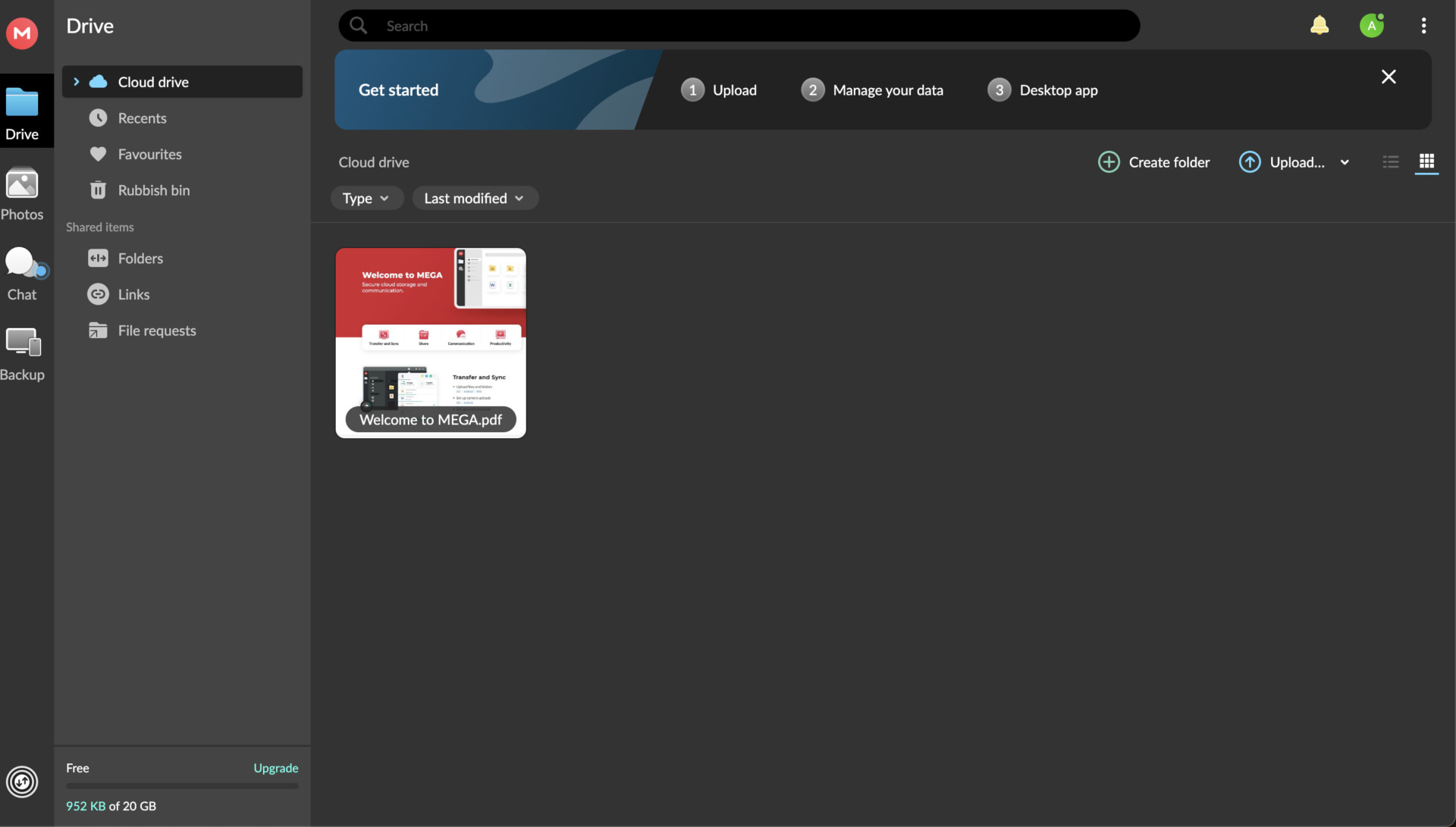
Task: Click the account avatar
Action: (1372, 25)
